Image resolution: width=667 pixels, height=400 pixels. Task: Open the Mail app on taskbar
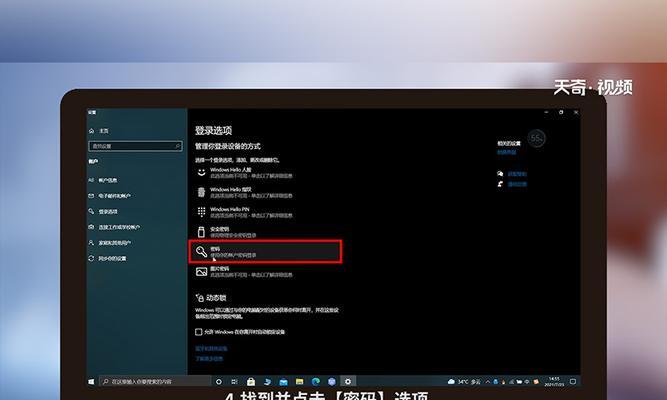pos(283,382)
